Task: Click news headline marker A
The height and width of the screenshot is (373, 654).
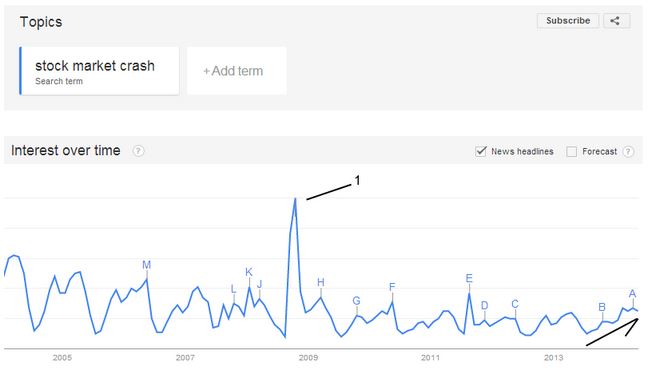Action: (633, 294)
